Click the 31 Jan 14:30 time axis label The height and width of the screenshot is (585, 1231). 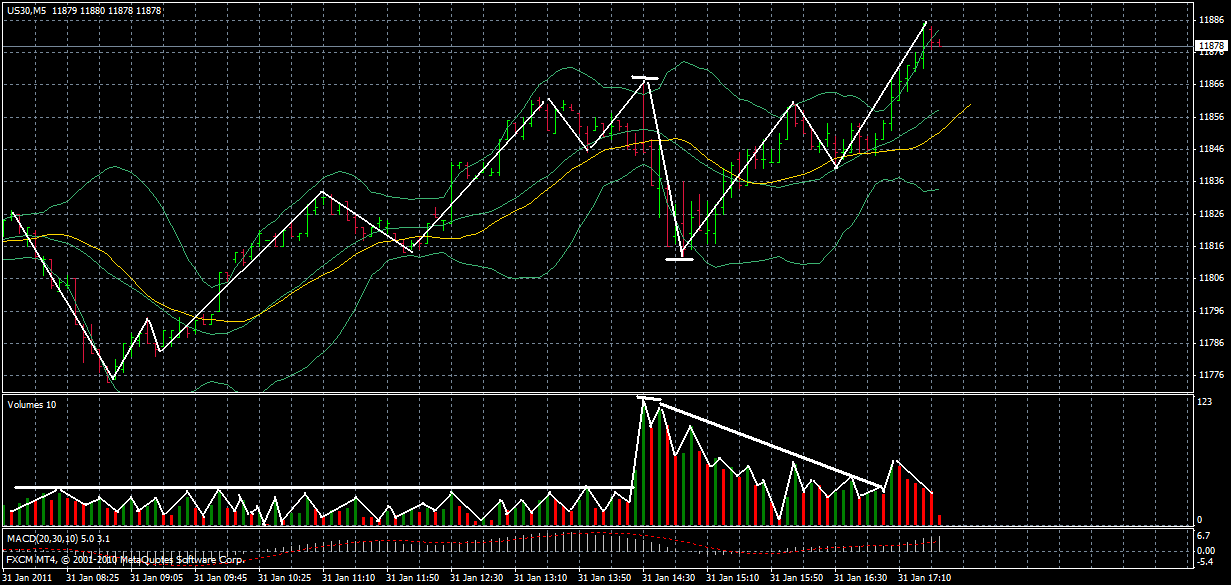pyautogui.click(x=670, y=578)
